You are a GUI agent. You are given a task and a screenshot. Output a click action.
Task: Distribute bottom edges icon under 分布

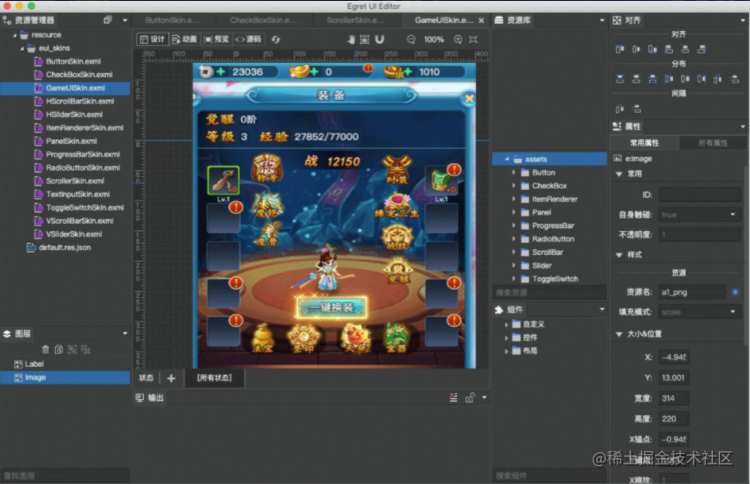tap(652, 79)
